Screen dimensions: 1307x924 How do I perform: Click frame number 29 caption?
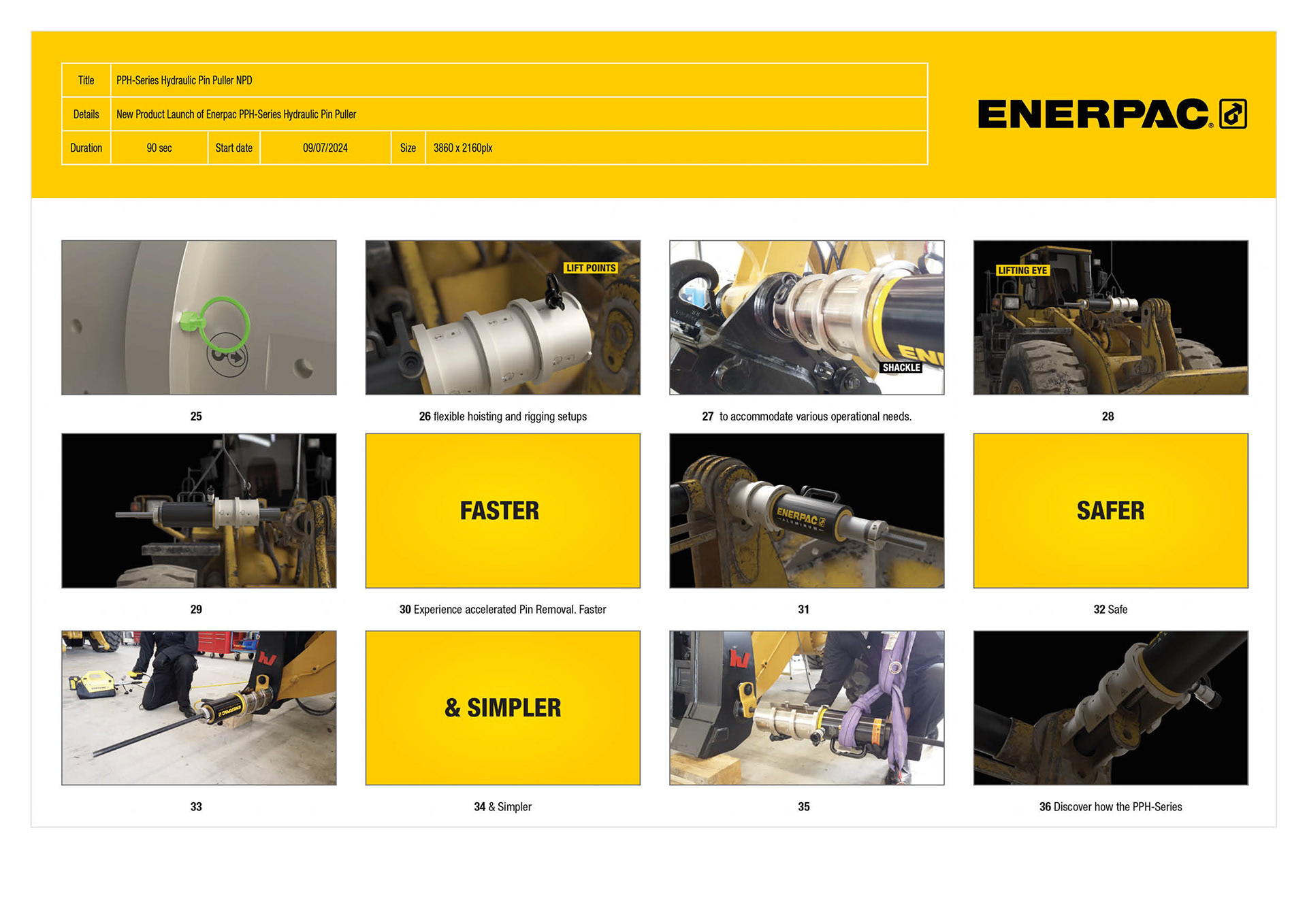coord(196,610)
